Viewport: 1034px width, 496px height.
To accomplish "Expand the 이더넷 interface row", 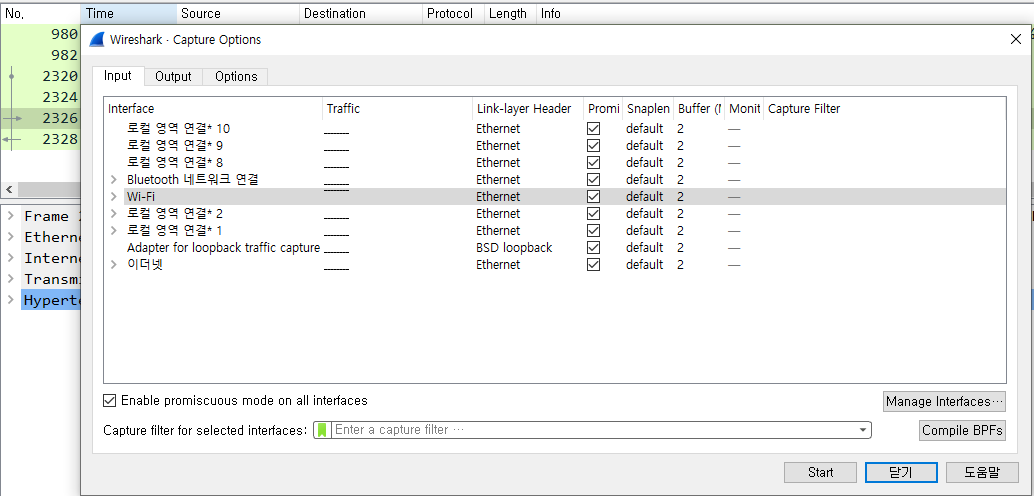I will click(114, 264).
